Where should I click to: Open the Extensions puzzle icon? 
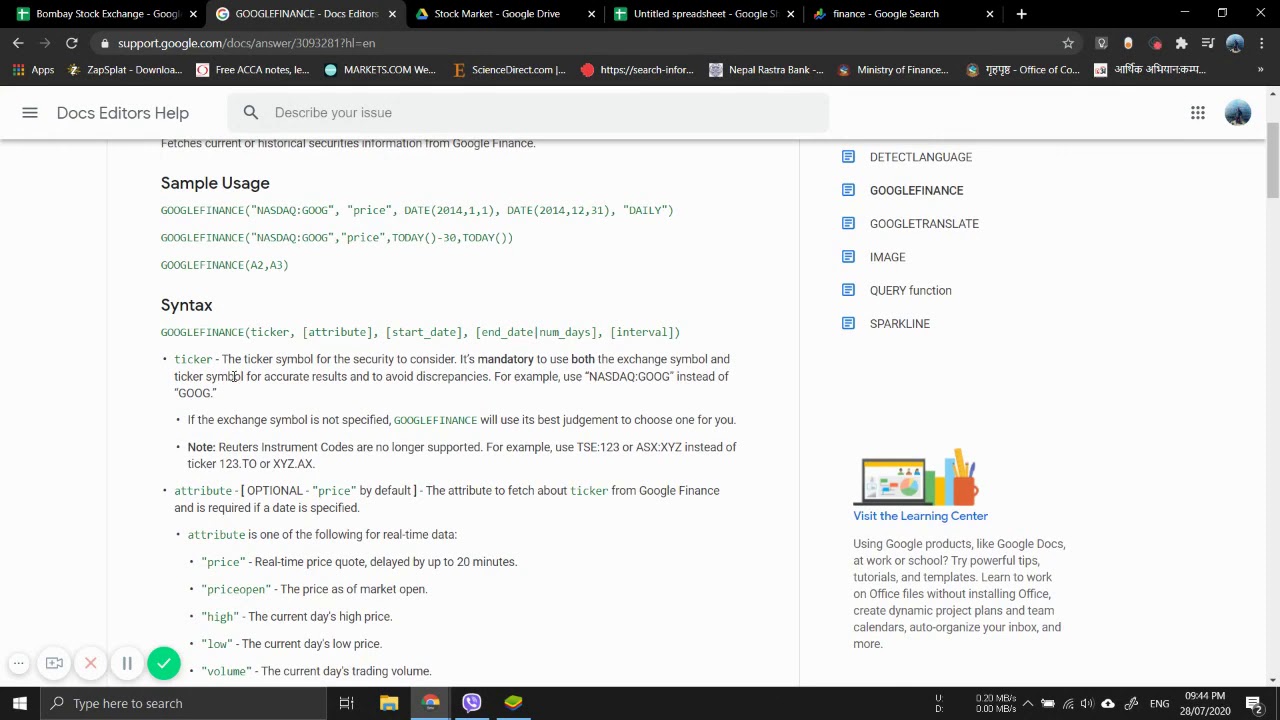(x=1181, y=43)
